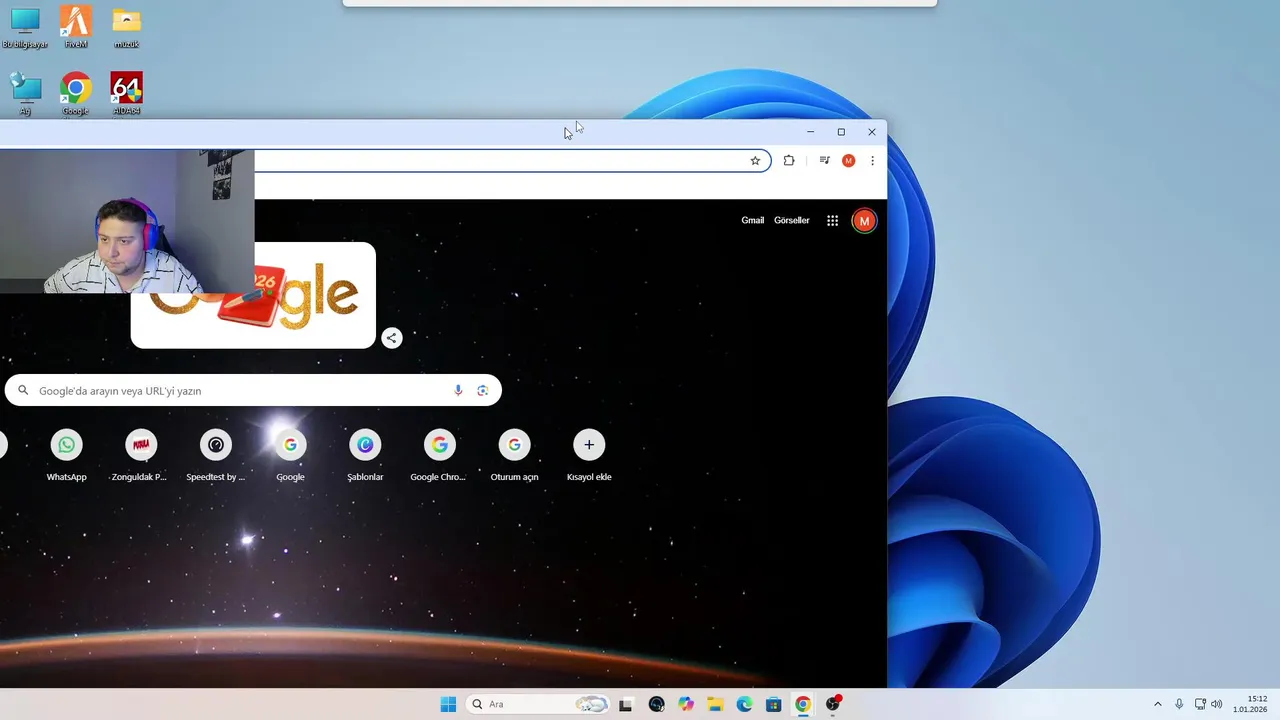Open Chrome three-dot menu
Screen dimensions: 1280x720
(x=872, y=161)
